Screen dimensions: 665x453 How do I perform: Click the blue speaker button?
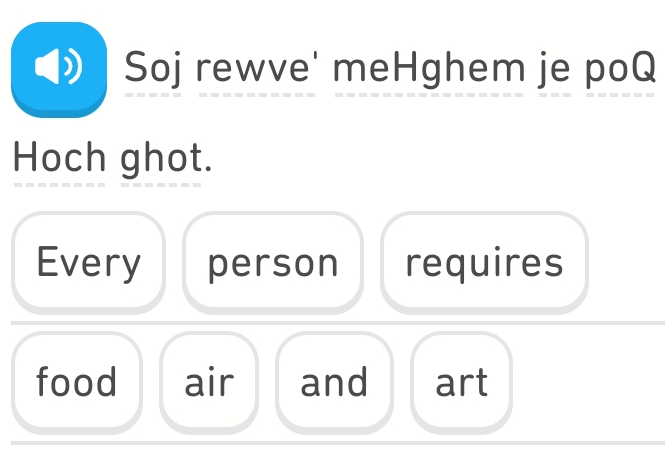(x=58, y=68)
